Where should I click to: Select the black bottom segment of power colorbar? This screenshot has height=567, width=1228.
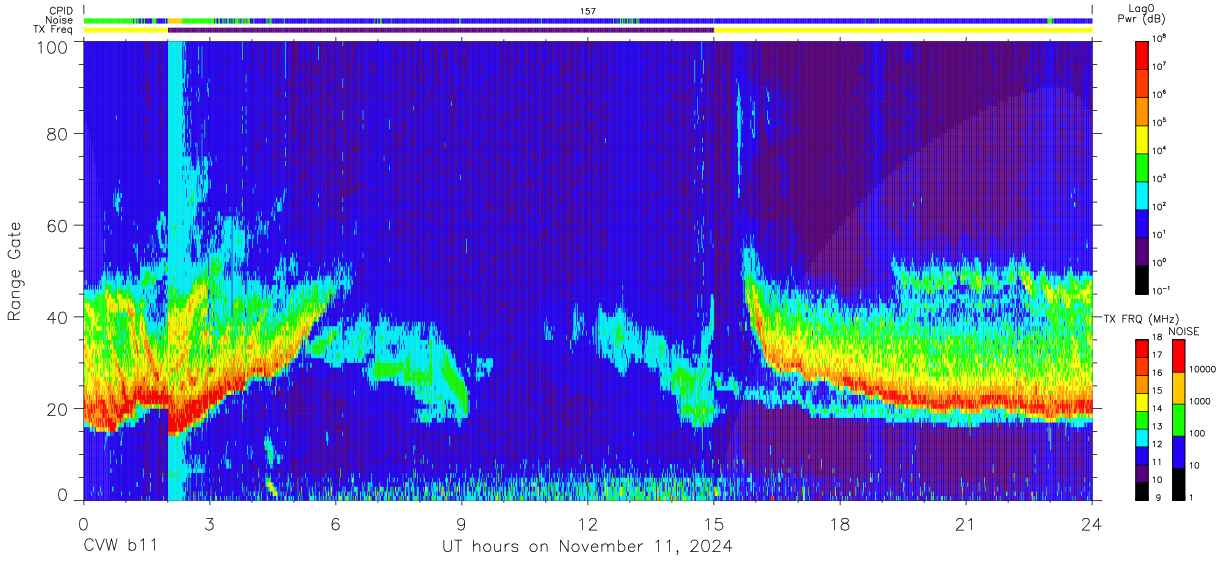tap(1142, 278)
